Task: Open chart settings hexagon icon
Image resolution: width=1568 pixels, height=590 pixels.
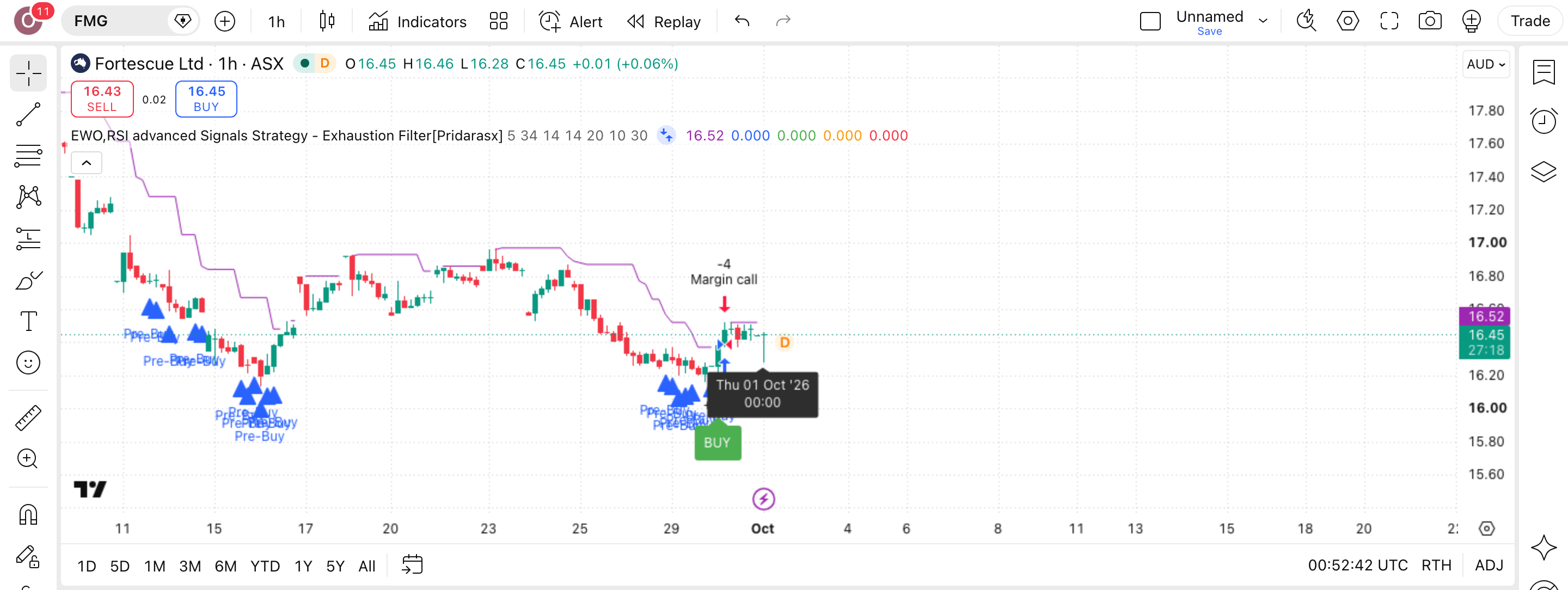Action: point(1347,21)
